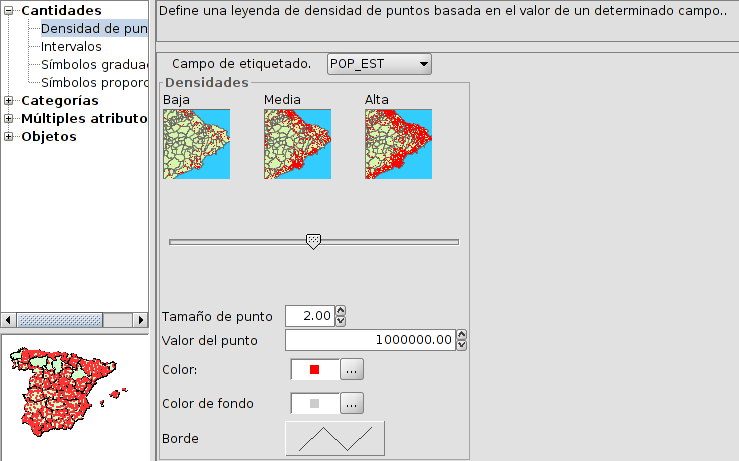
Task: Open the POP_EST field dropdown
Action: click(378, 64)
